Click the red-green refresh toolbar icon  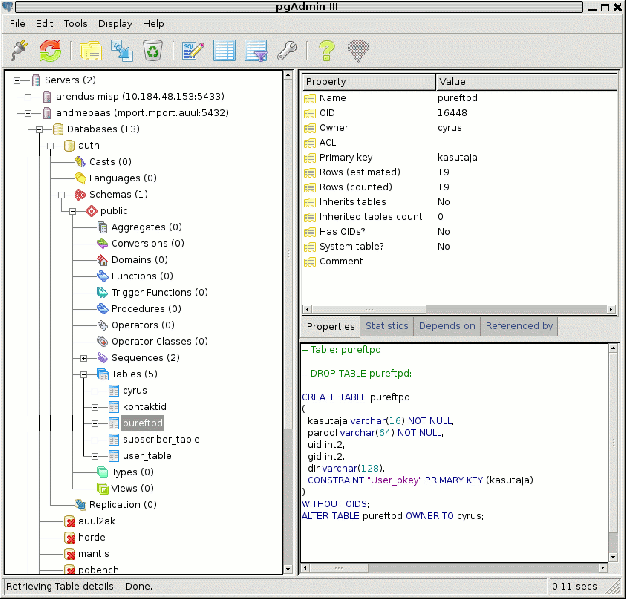[x=50, y=51]
